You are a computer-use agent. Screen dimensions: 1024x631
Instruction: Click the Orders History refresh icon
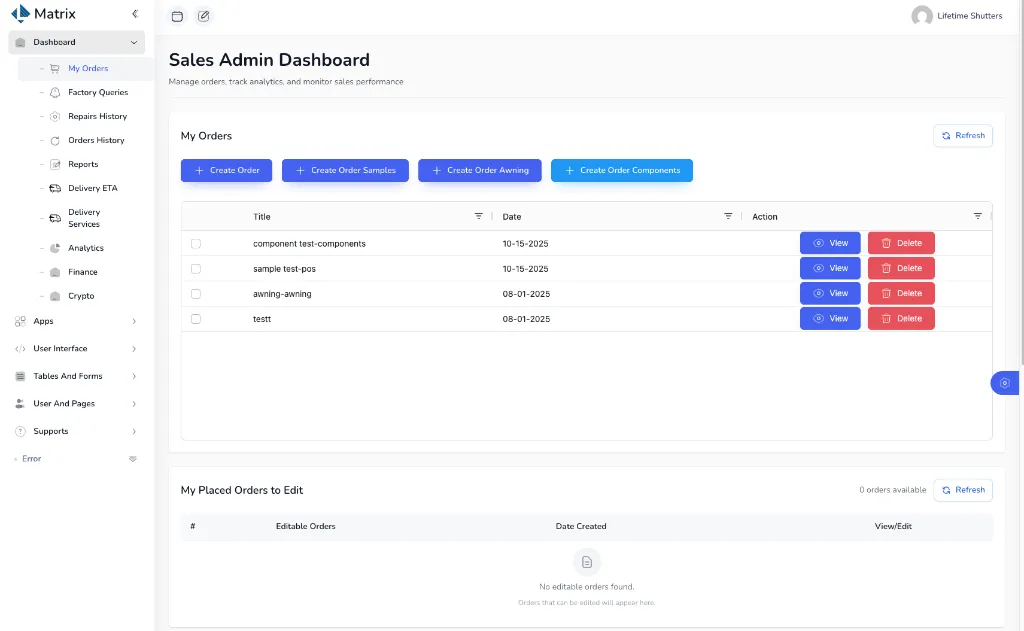(x=55, y=140)
